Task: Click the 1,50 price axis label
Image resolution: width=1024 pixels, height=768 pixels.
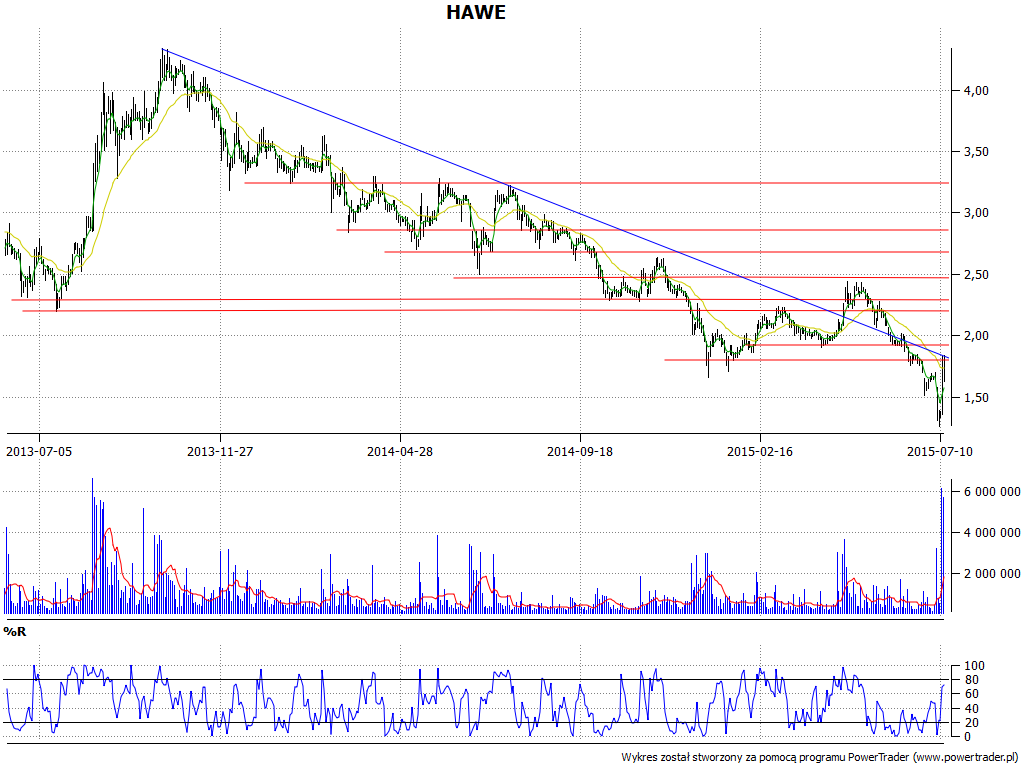Action: [976, 397]
